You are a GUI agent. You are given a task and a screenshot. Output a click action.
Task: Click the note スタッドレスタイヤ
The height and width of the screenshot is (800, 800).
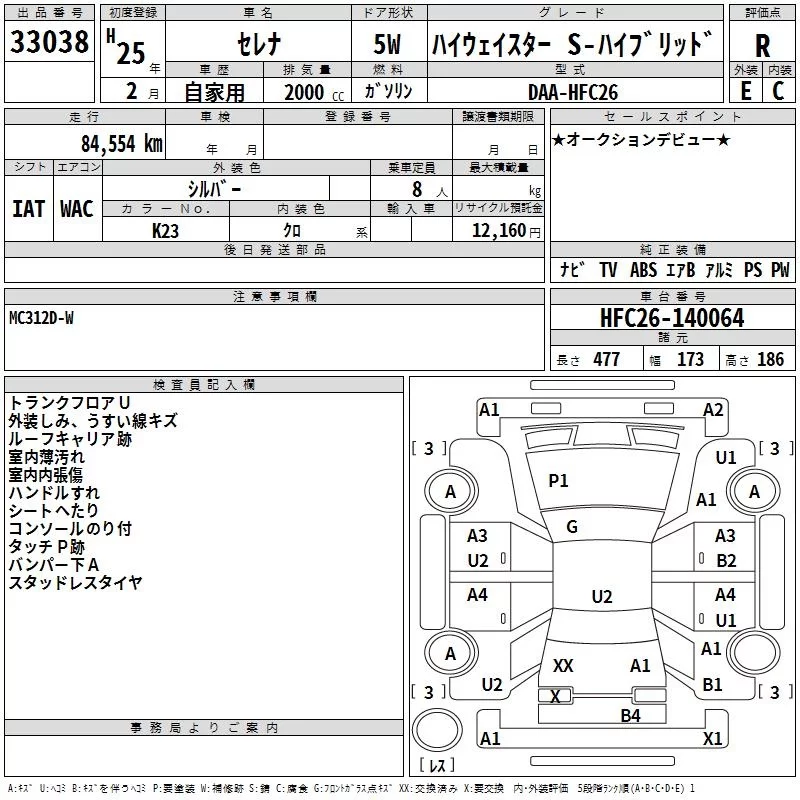tap(76, 582)
